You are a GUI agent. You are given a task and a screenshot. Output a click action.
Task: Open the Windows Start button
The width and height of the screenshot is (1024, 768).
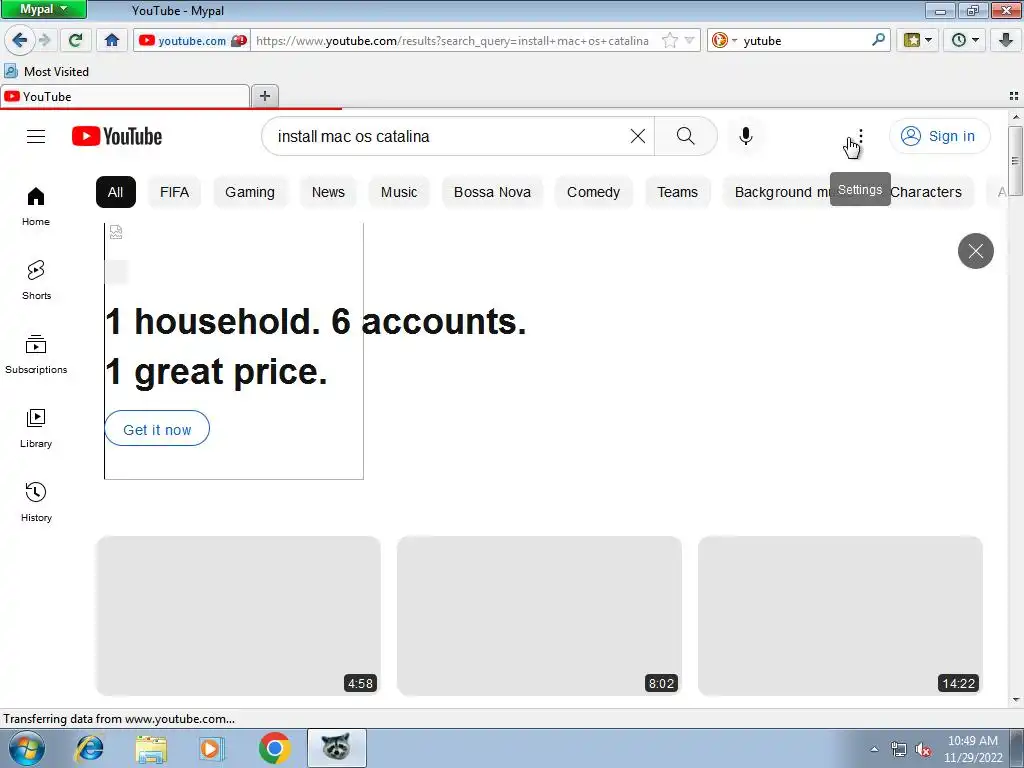click(27, 748)
